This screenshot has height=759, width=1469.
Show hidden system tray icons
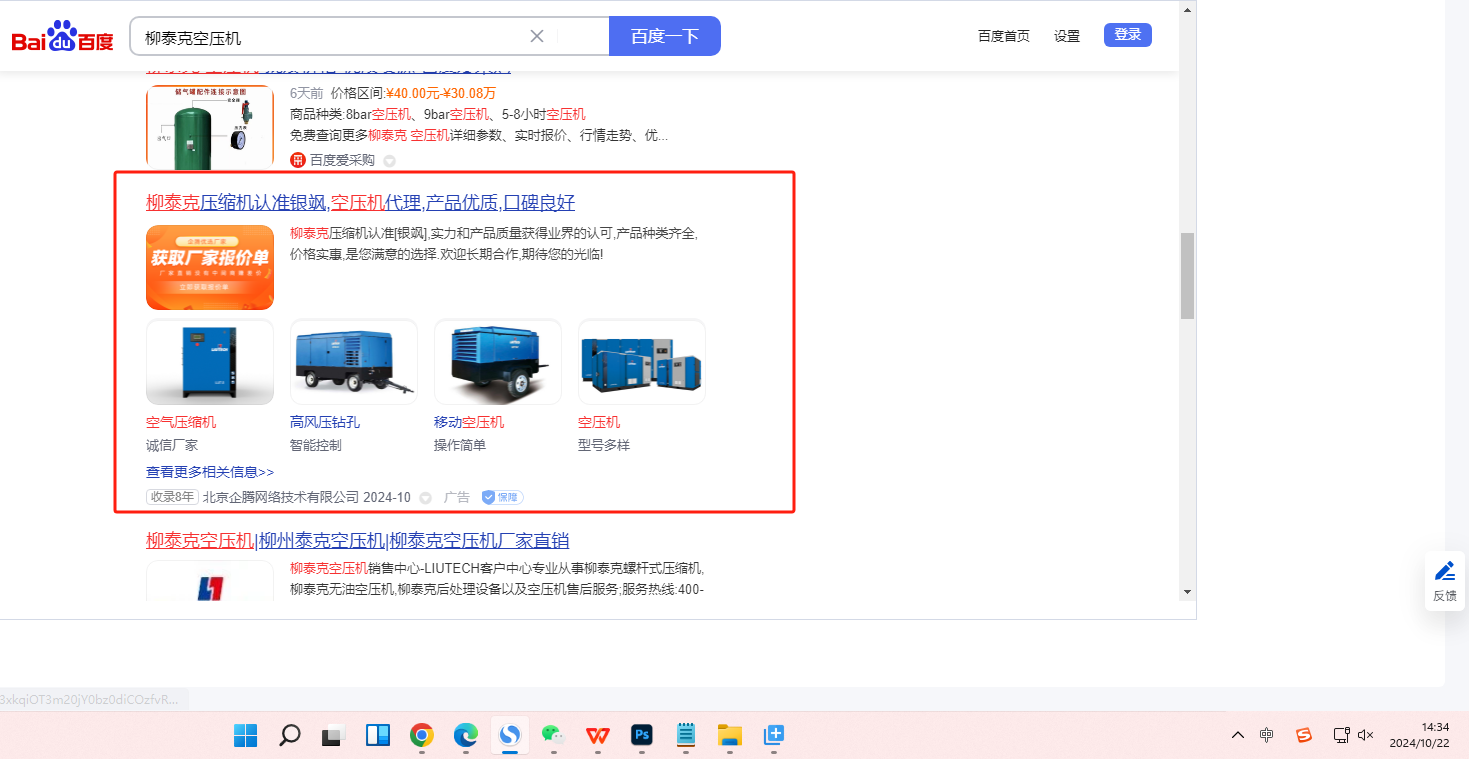1238,735
